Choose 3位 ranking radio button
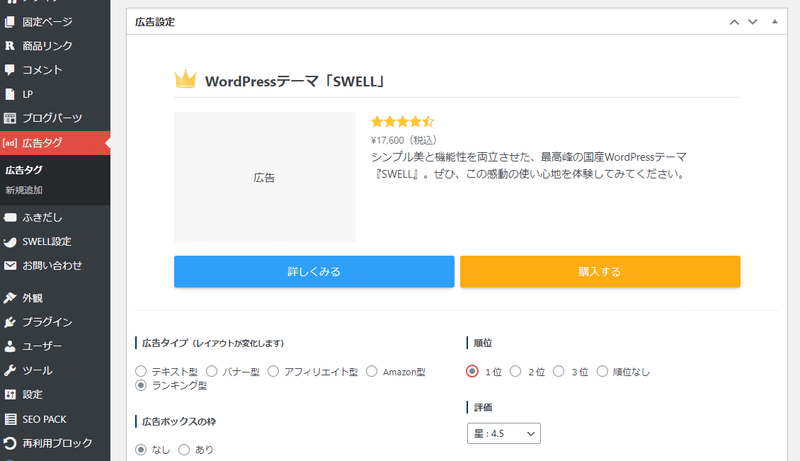This screenshot has width=800, height=461. [x=559, y=371]
